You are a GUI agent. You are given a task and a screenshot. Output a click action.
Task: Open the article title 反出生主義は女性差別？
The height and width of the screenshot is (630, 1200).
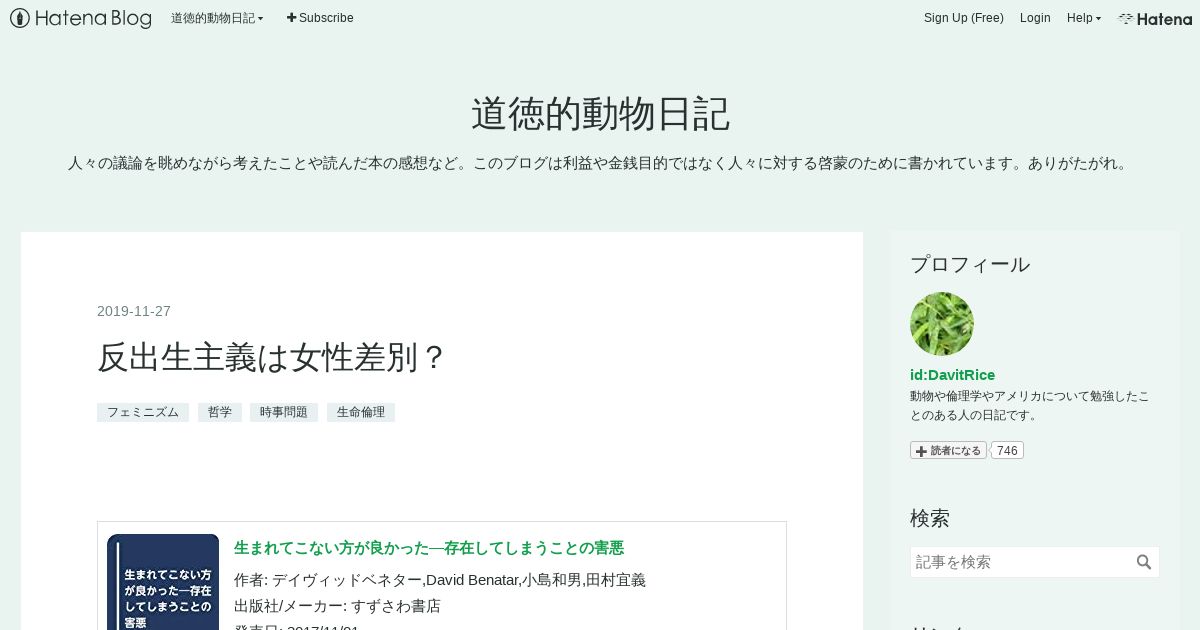tap(272, 357)
